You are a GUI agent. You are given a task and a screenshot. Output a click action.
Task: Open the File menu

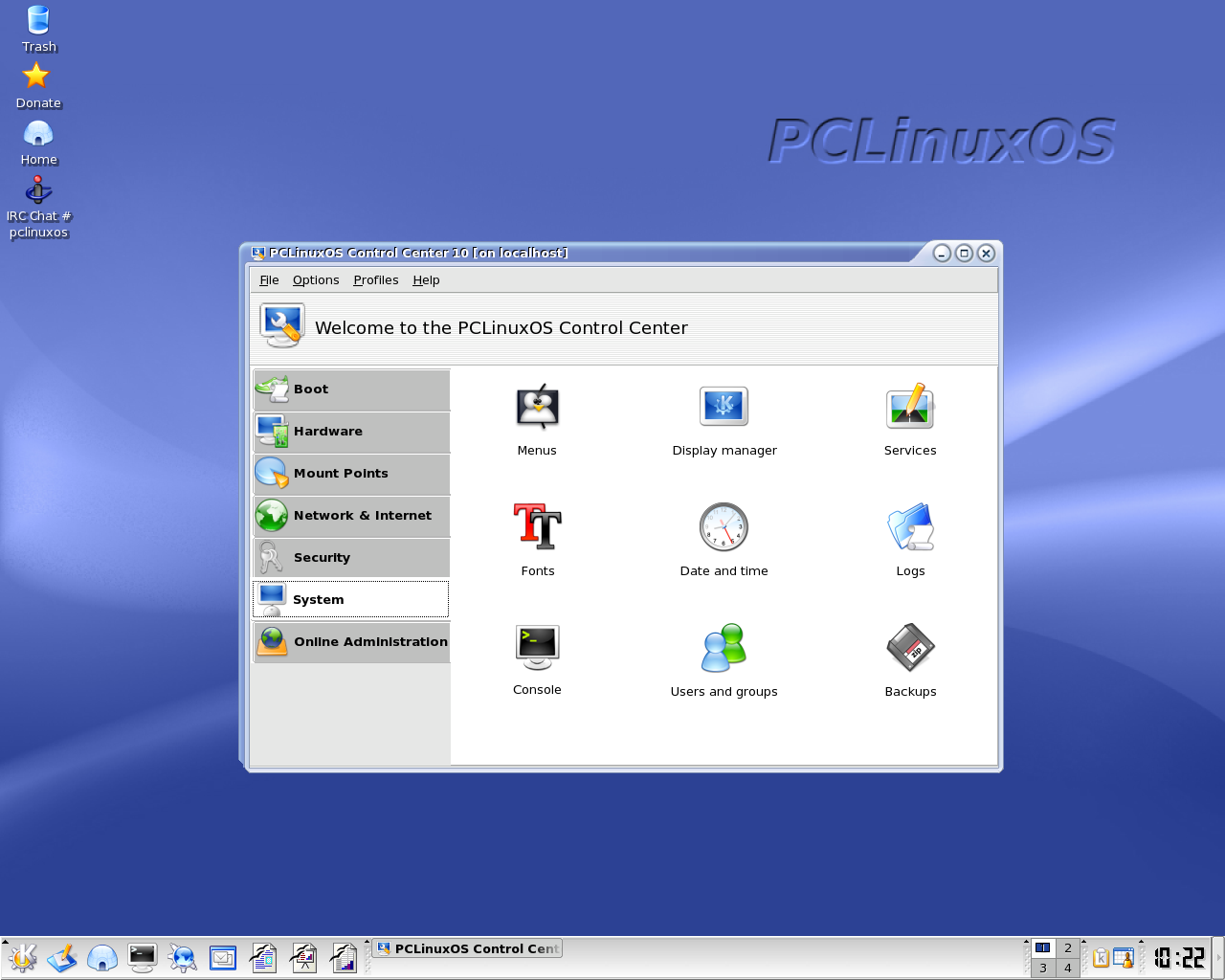click(269, 280)
